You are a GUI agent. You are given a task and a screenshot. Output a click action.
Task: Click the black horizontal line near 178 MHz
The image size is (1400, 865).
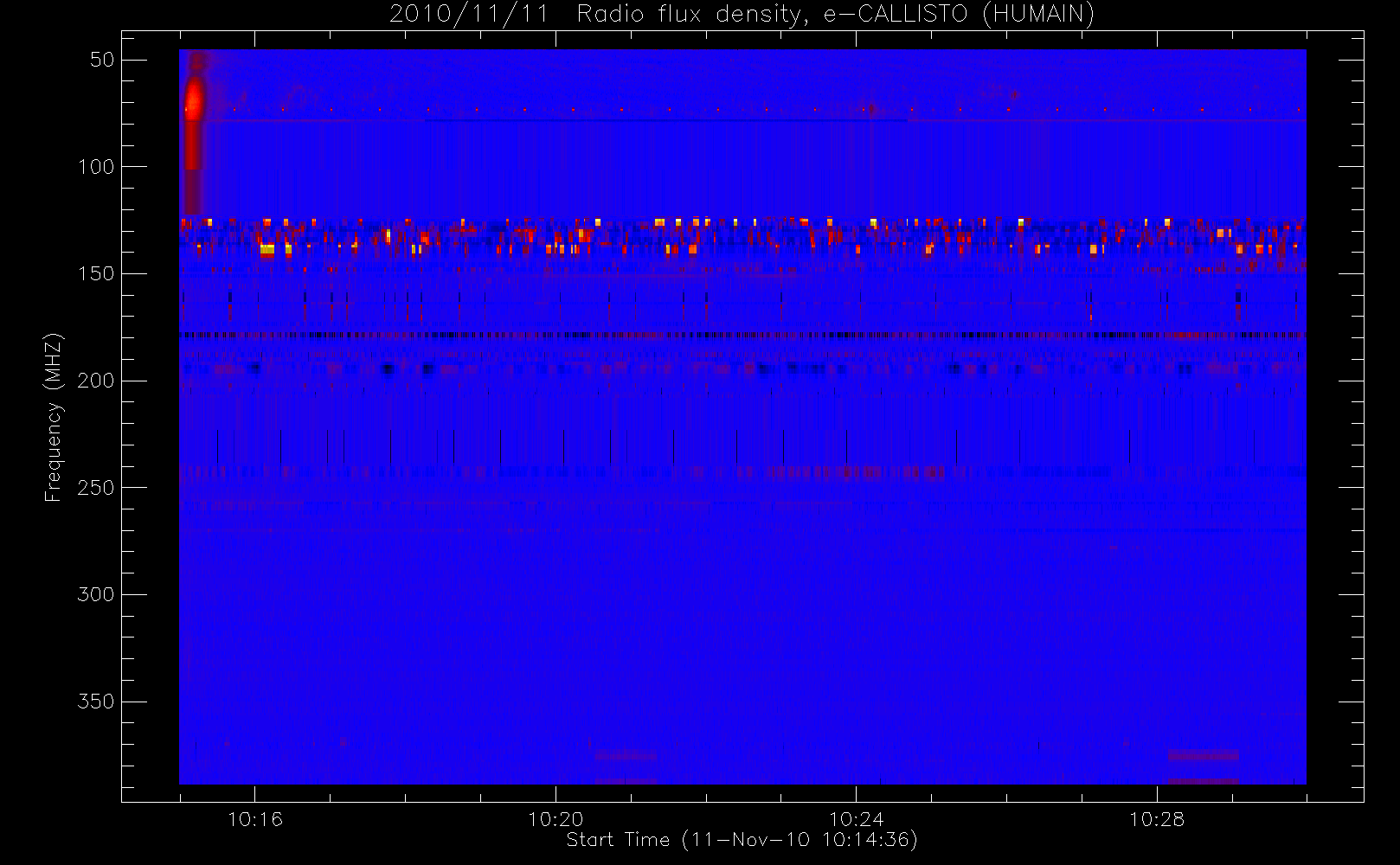742,334
